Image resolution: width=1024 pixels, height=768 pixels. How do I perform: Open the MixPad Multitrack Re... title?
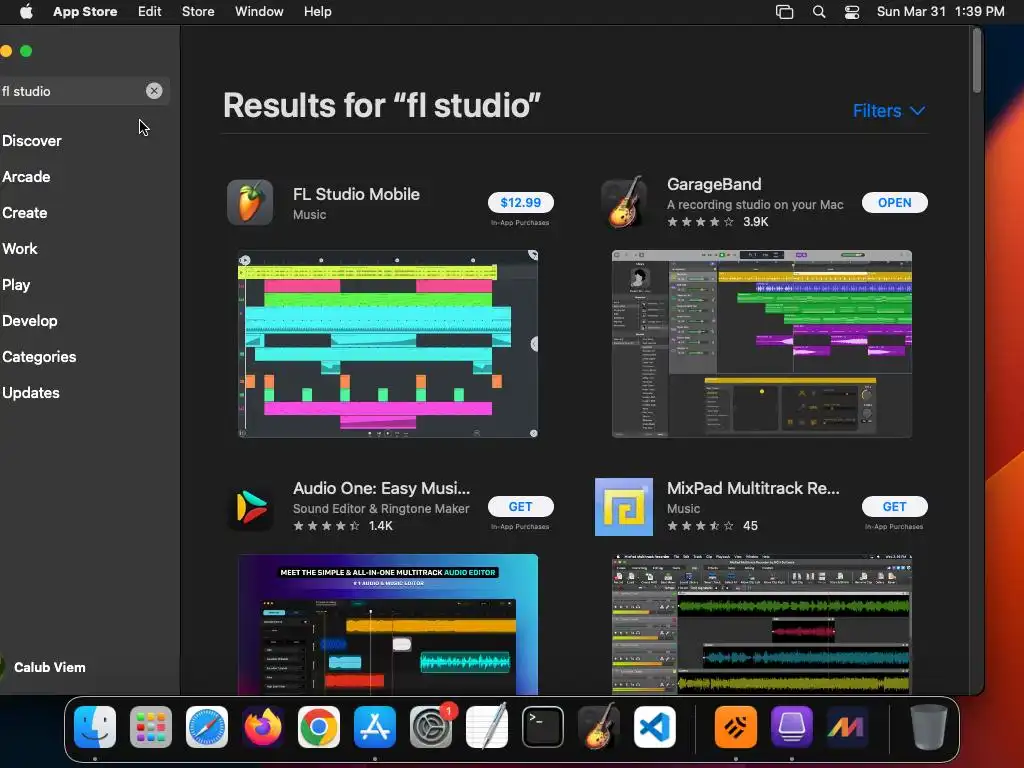(753, 488)
